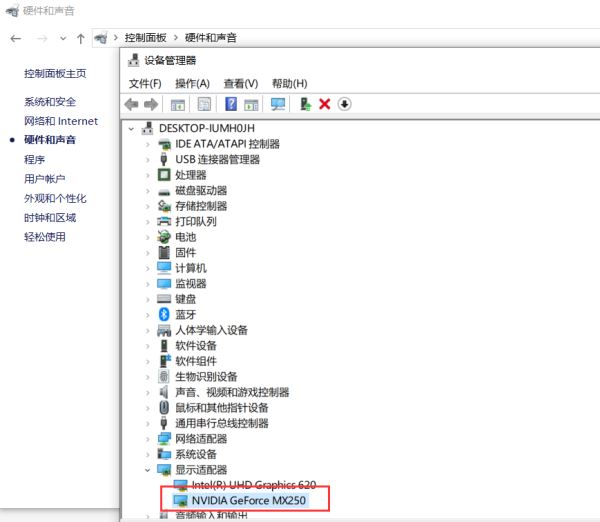The width and height of the screenshot is (600, 522).
Task: Click the show/hide console tree toolbar icon
Action: coord(178,104)
